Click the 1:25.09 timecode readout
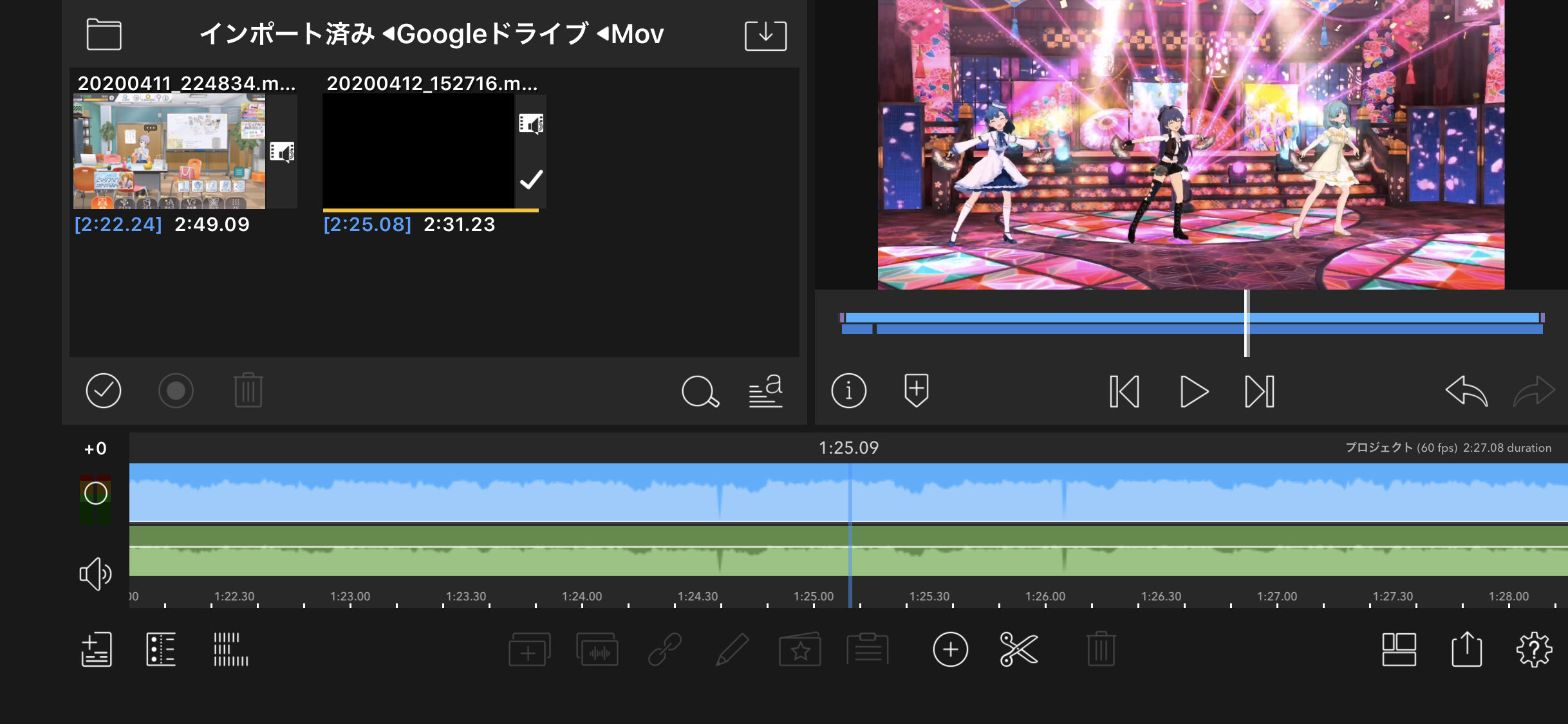Image resolution: width=1568 pixels, height=724 pixels. (x=848, y=448)
